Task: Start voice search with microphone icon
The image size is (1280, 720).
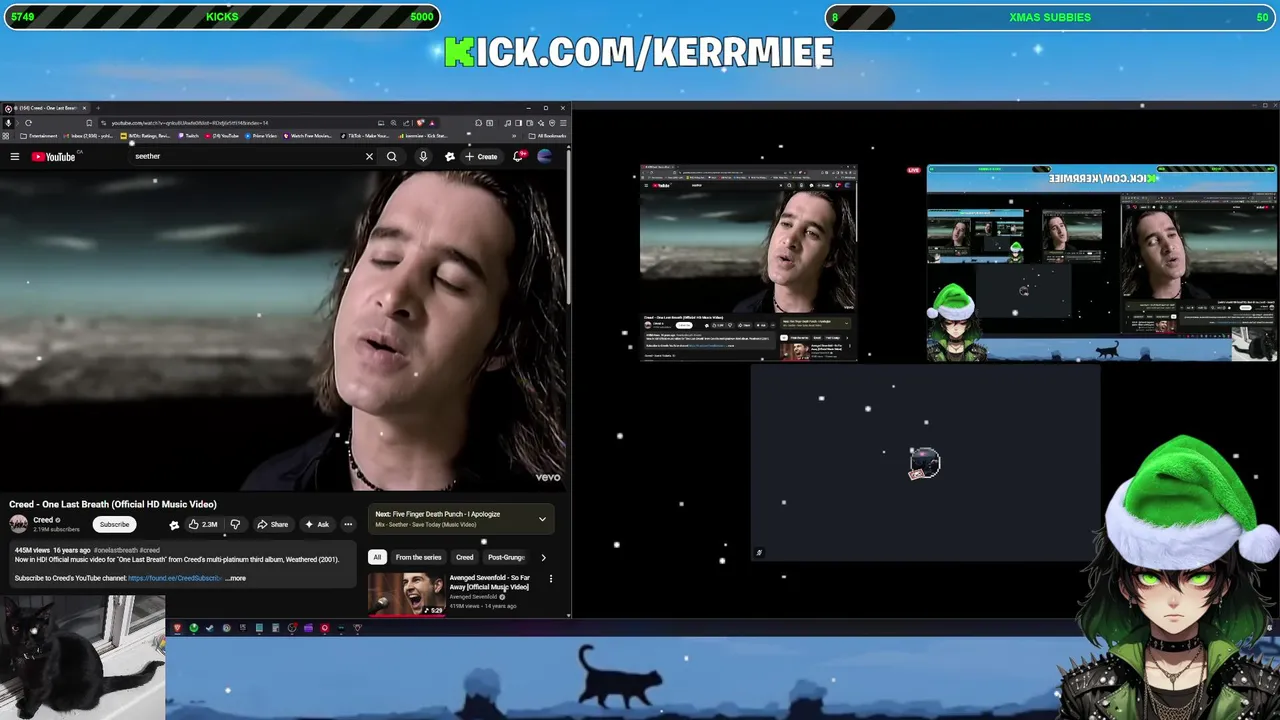Action: click(423, 156)
